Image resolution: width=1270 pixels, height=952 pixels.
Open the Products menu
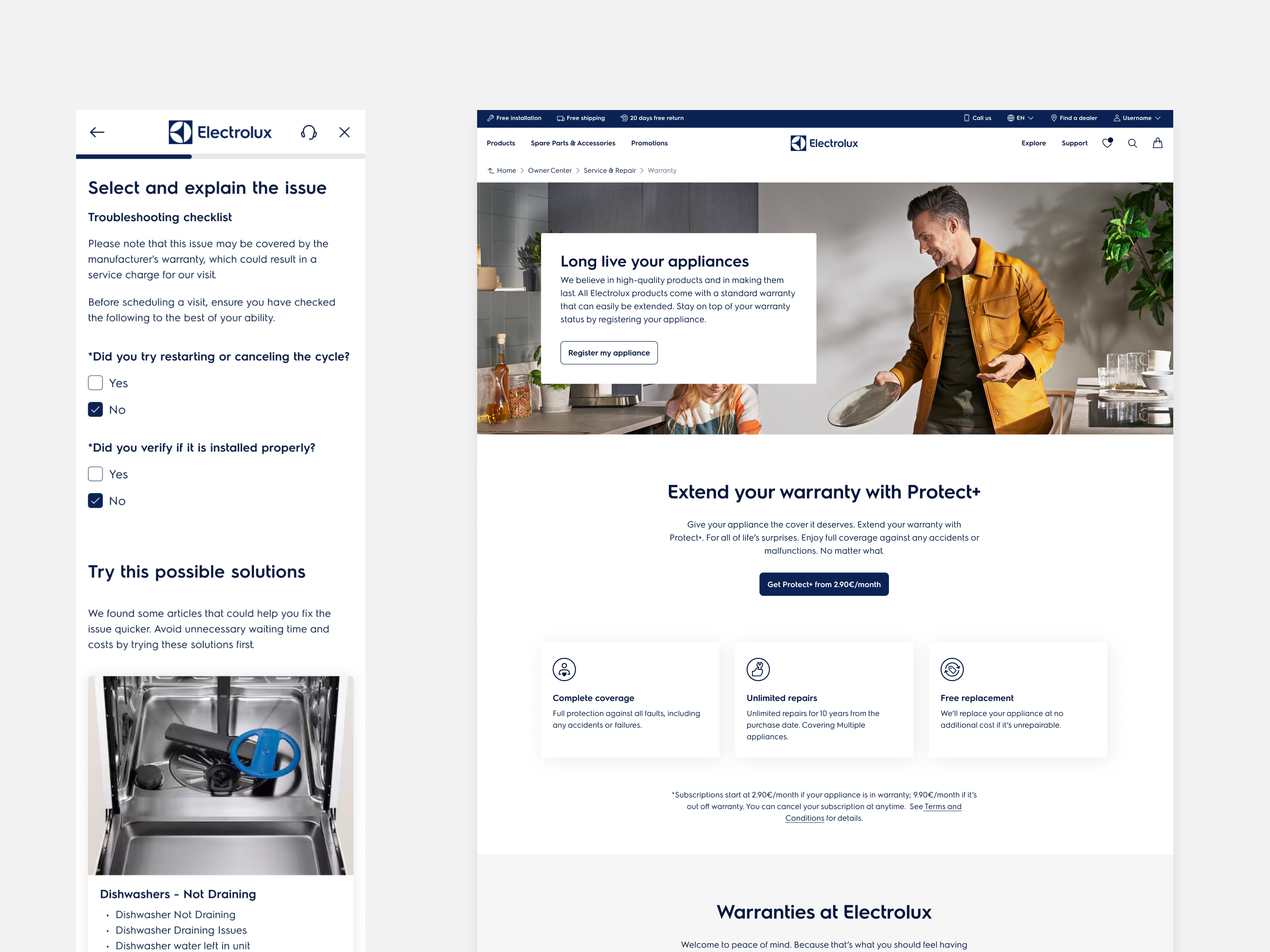click(501, 144)
